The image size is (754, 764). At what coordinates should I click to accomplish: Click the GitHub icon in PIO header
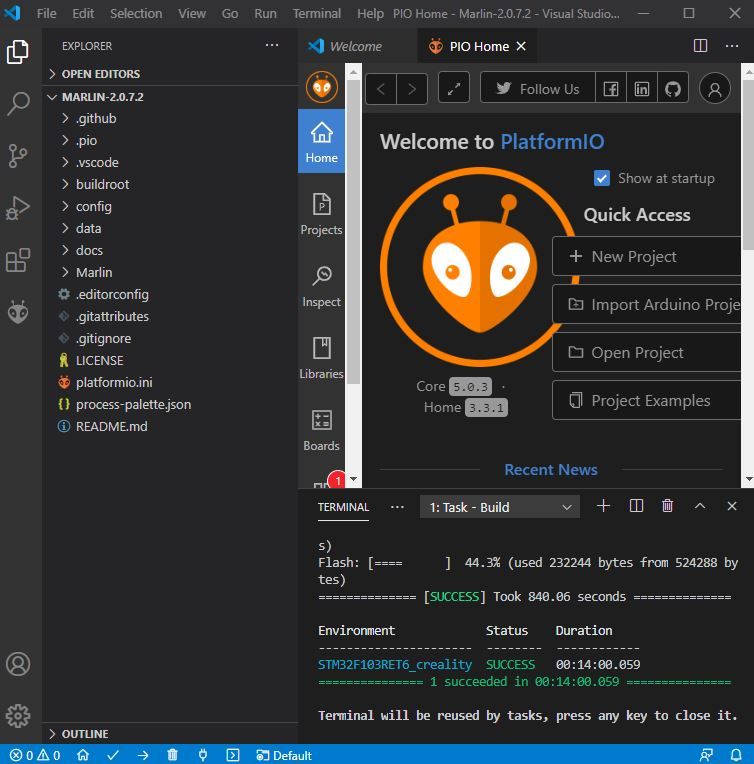[x=673, y=89]
